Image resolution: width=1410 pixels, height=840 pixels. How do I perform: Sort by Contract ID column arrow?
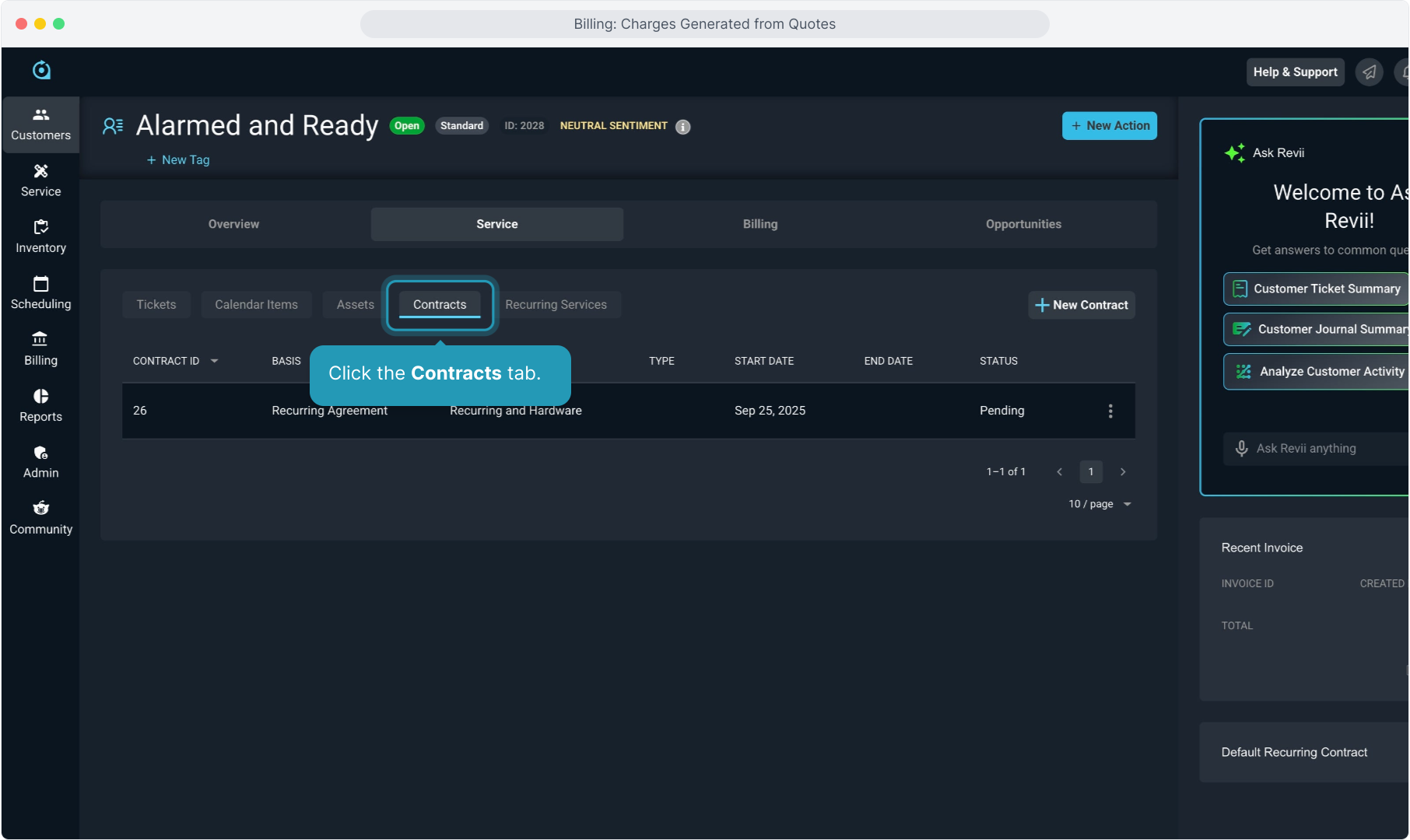point(214,361)
